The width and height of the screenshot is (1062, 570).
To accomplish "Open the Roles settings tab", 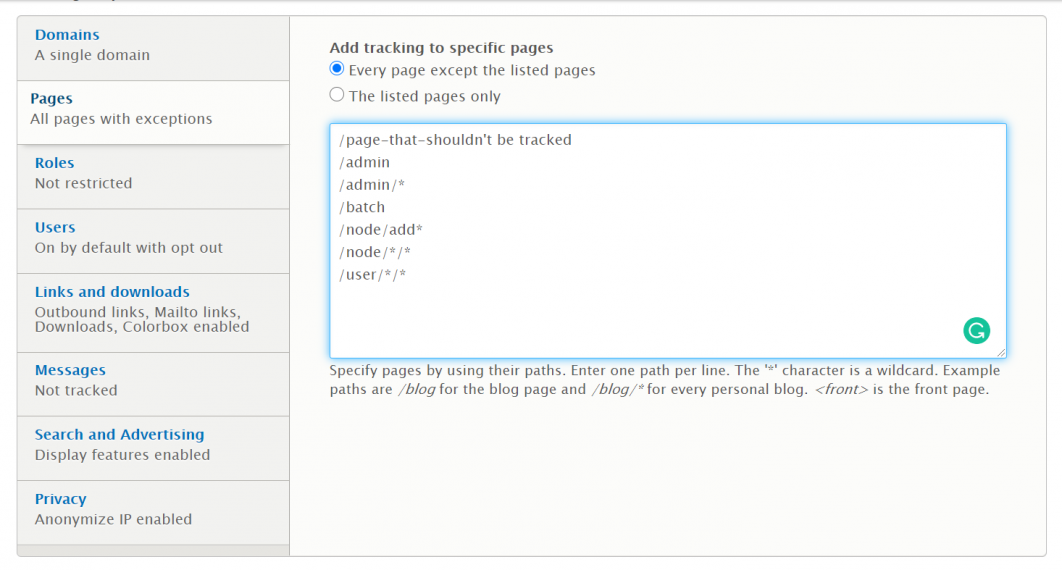I will 54,163.
